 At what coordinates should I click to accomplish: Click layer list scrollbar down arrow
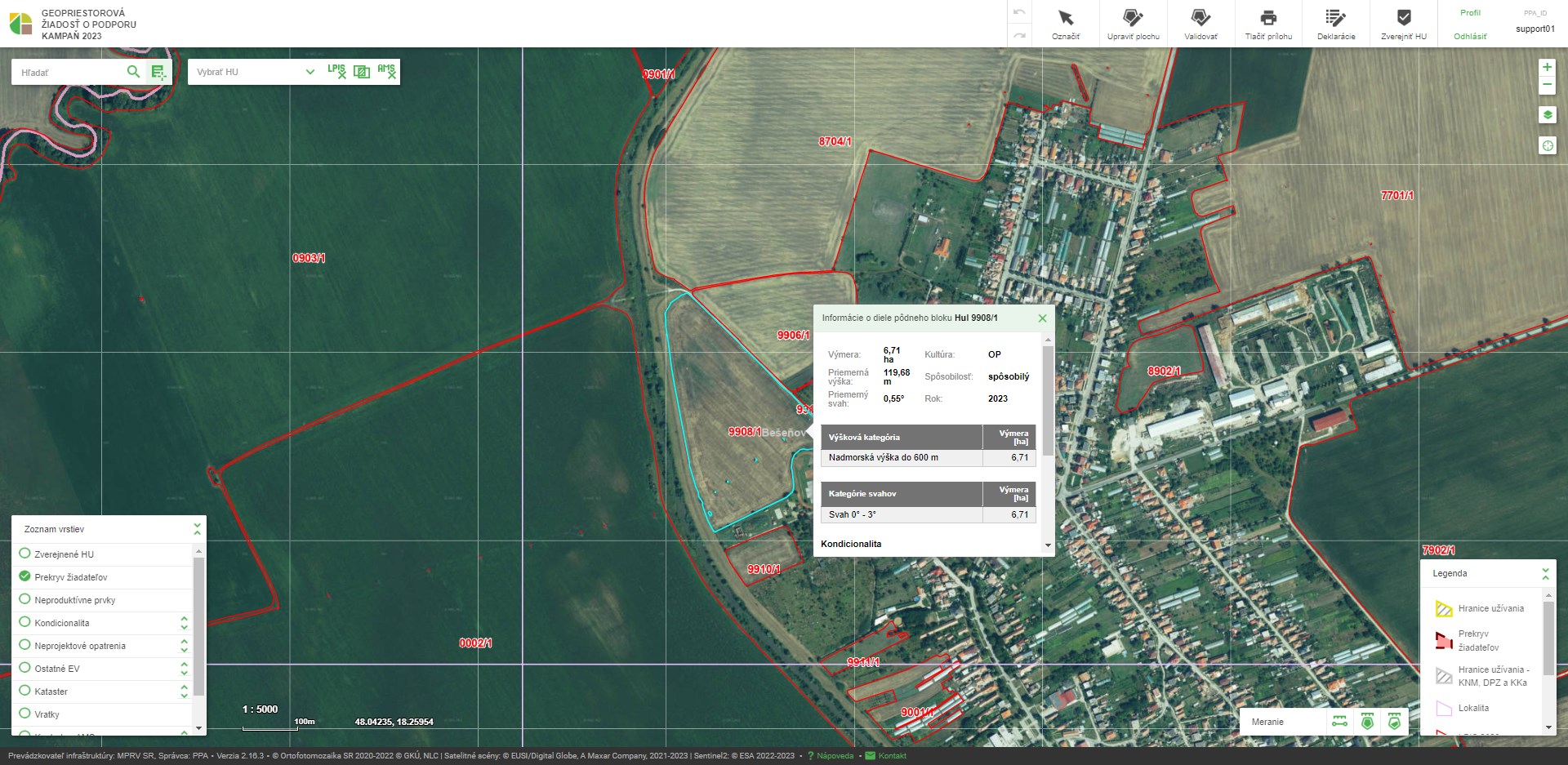[x=198, y=727]
